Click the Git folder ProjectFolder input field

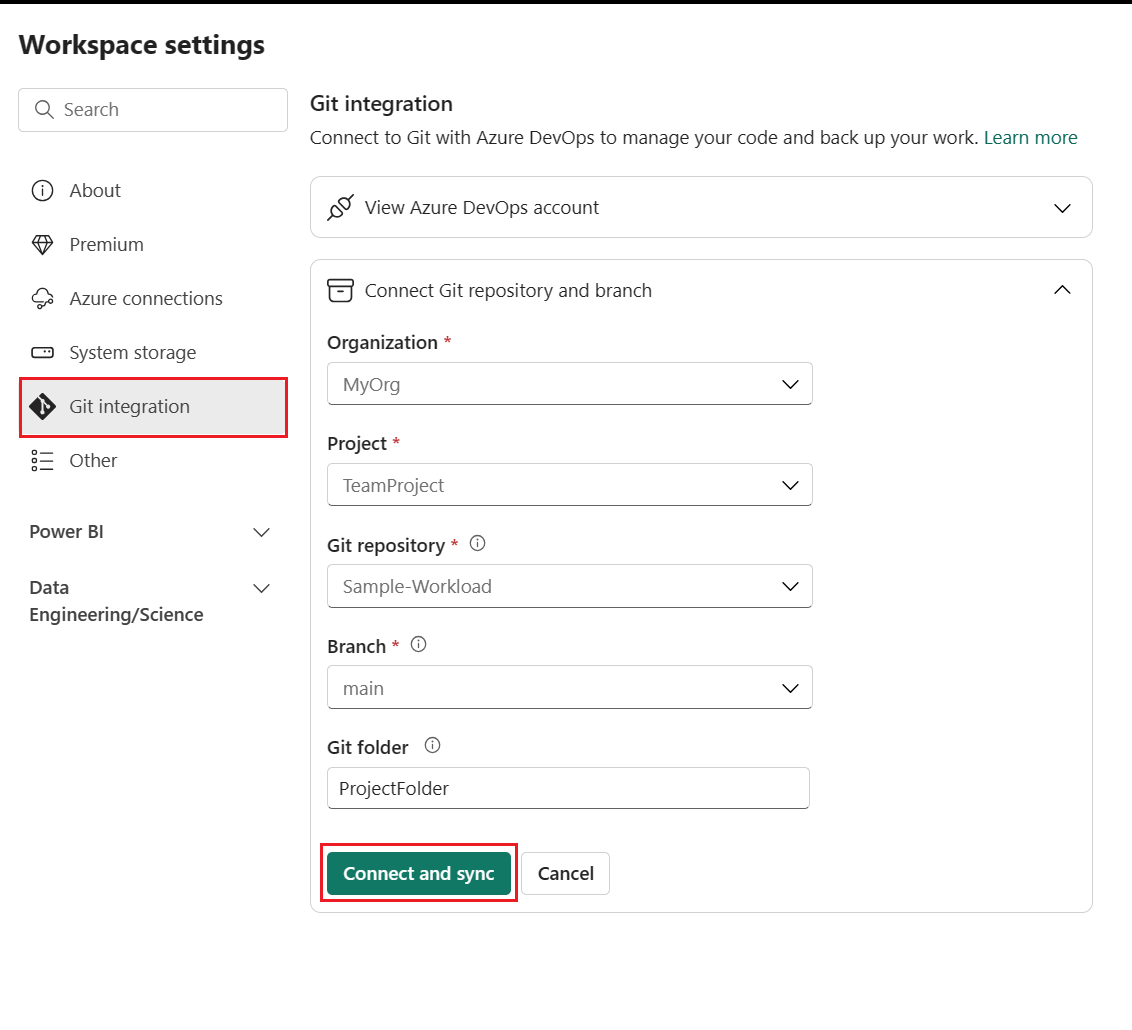(x=568, y=788)
